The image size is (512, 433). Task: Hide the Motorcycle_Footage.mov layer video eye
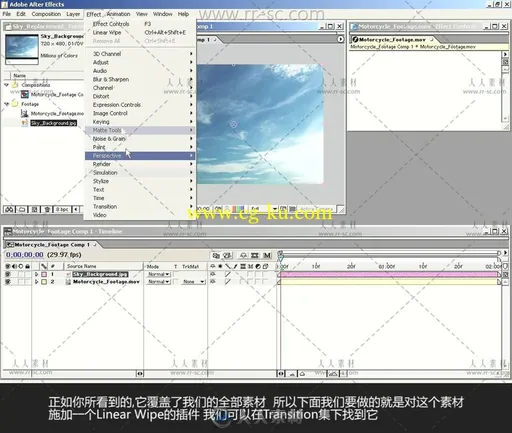(x=8, y=282)
